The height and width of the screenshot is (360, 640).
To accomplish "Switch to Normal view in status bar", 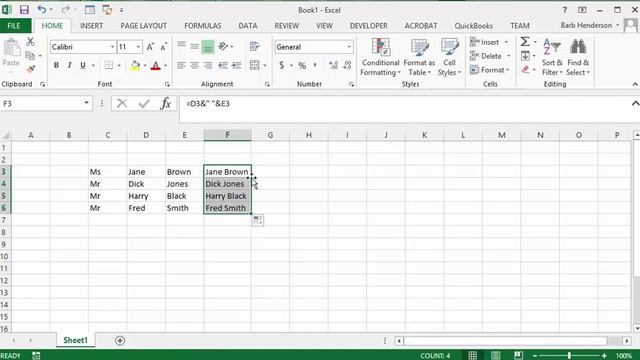I will (x=473, y=356).
